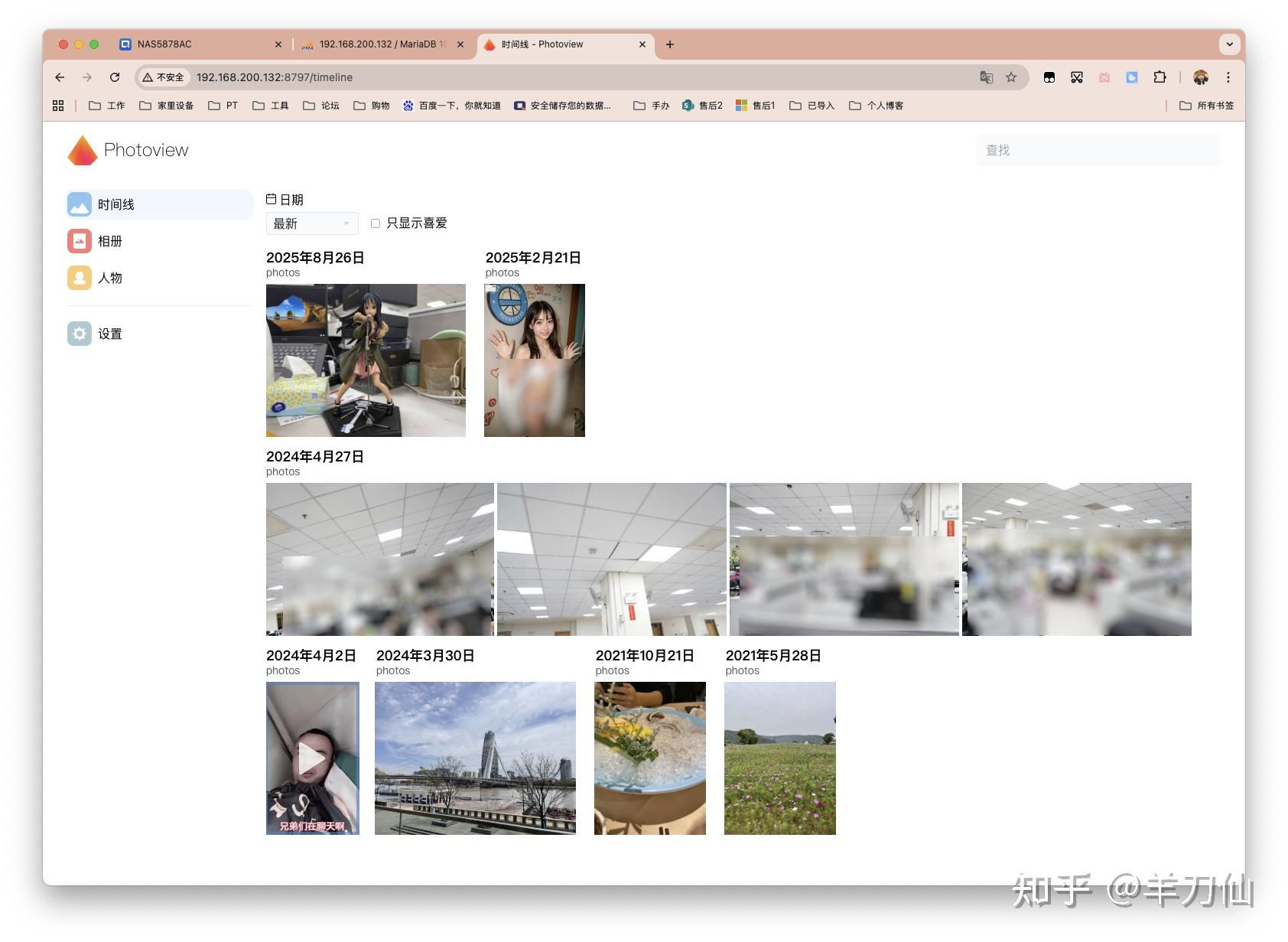The height and width of the screenshot is (942, 1288).
Task: Open the 时间线 timeline section in sidebar
Action: click(114, 204)
